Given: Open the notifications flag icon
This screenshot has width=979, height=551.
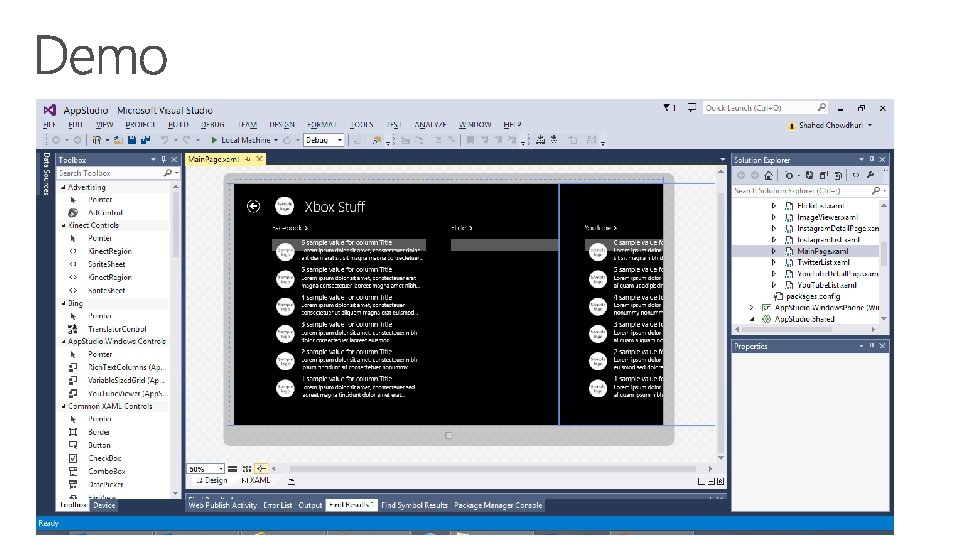Looking at the screenshot, I should [667, 108].
